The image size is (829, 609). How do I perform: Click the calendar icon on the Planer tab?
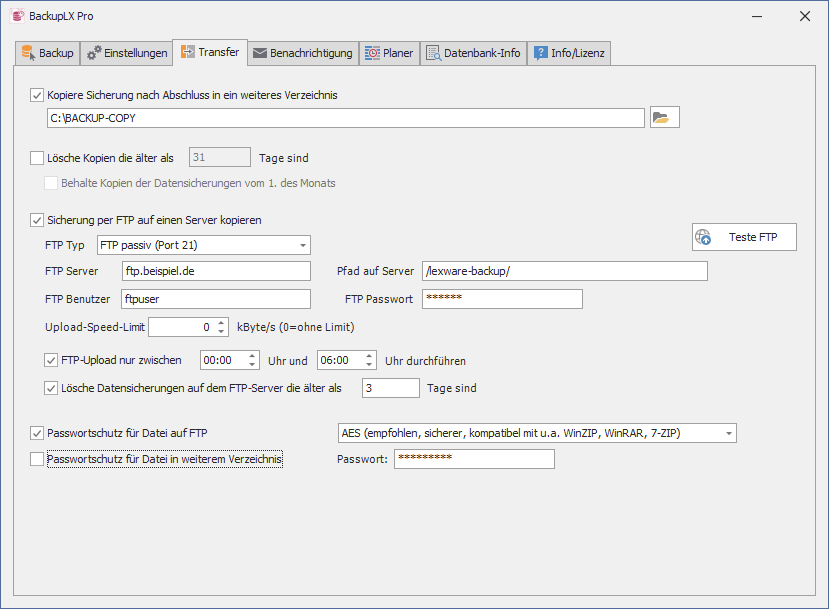coord(371,53)
